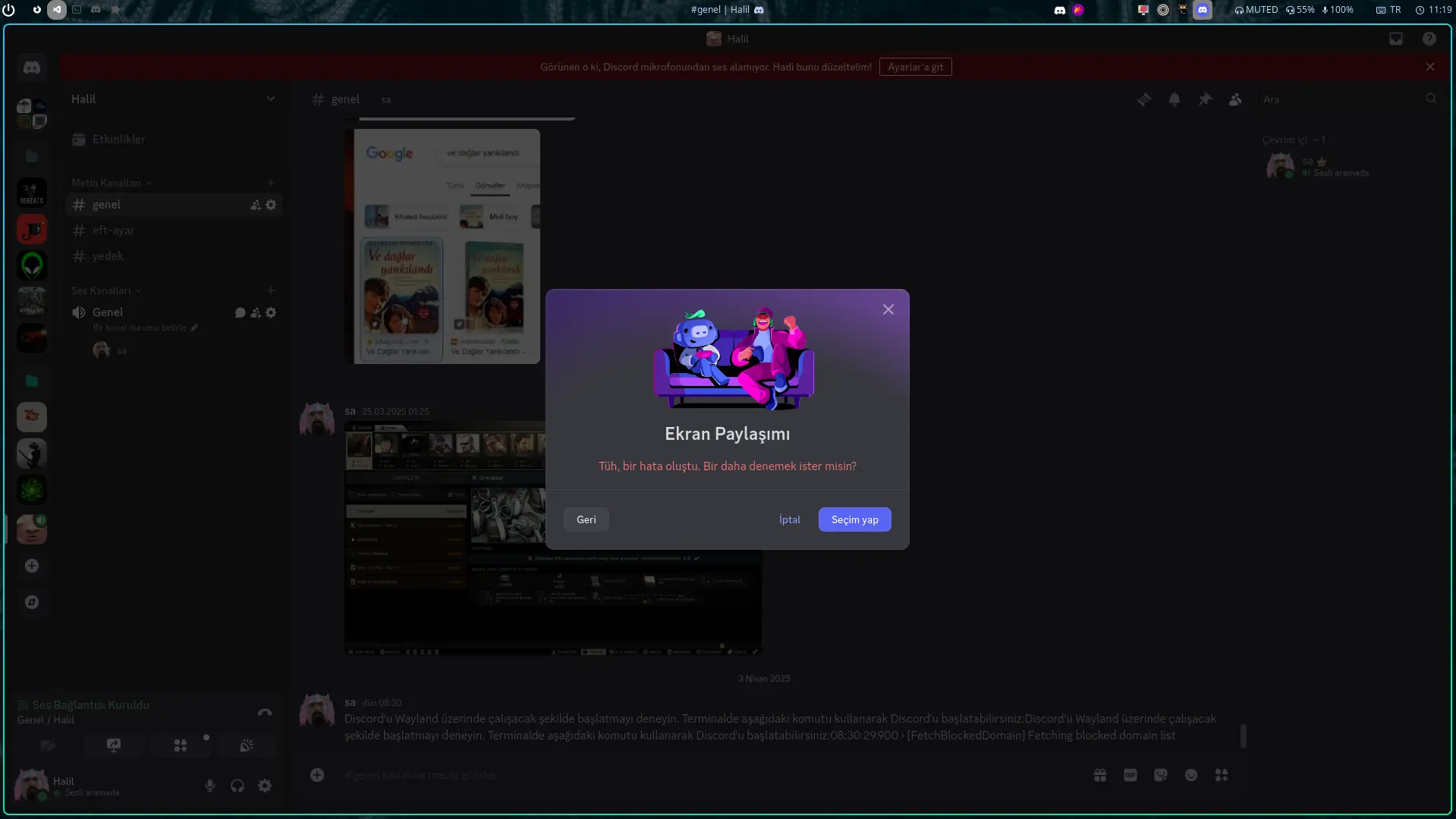Open the Google search image attachment
The height and width of the screenshot is (819, 1456).
click(442, 246)
